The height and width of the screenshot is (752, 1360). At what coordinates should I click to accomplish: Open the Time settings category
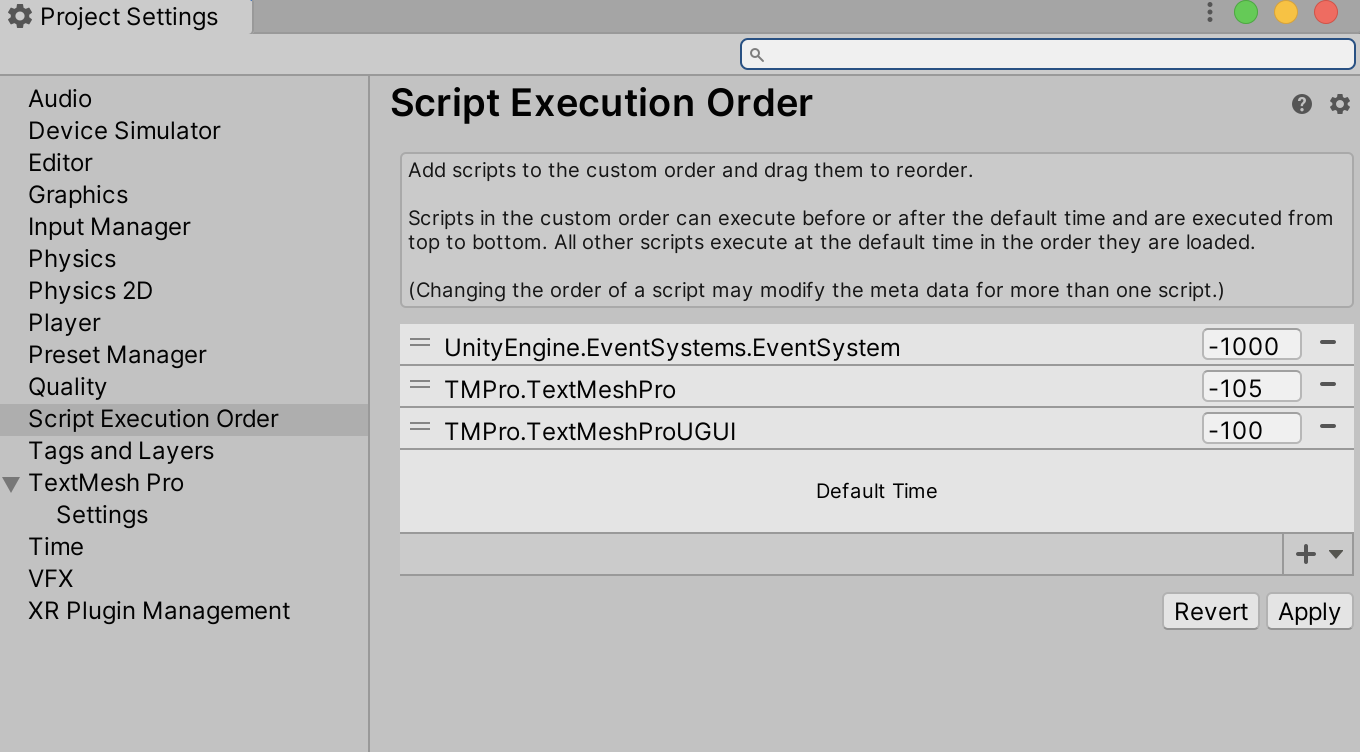pyautogui.click(x=56, y=547)
